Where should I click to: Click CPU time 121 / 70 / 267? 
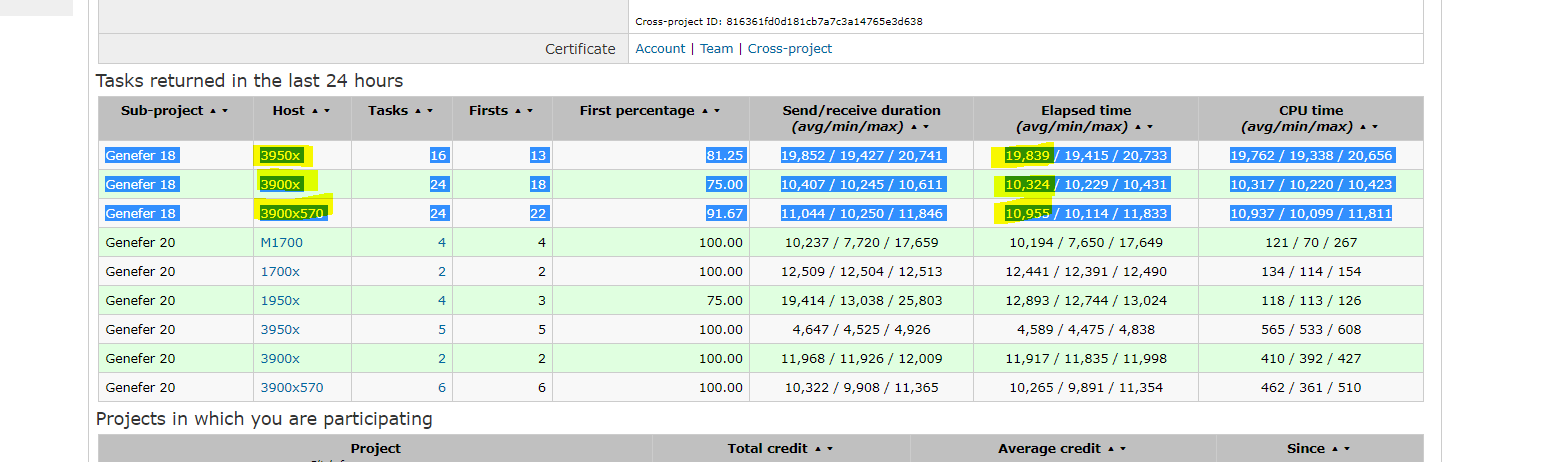click(x=1311, y=242)
